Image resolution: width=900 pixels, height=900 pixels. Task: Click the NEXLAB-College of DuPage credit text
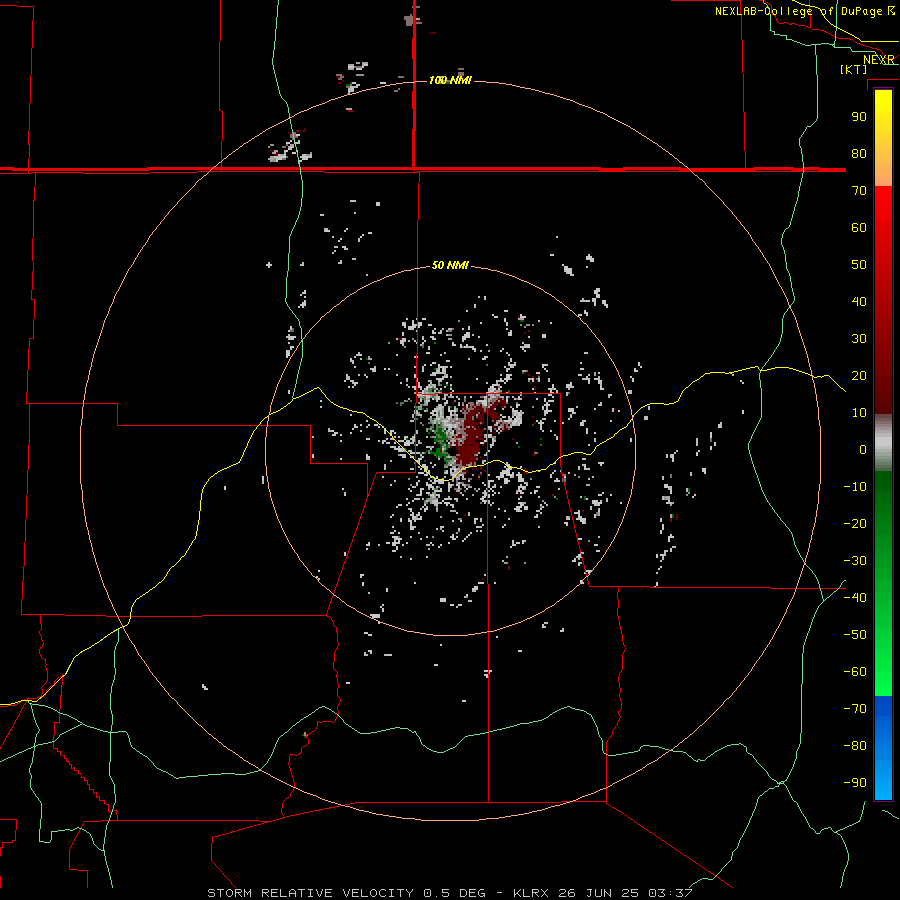804,11
